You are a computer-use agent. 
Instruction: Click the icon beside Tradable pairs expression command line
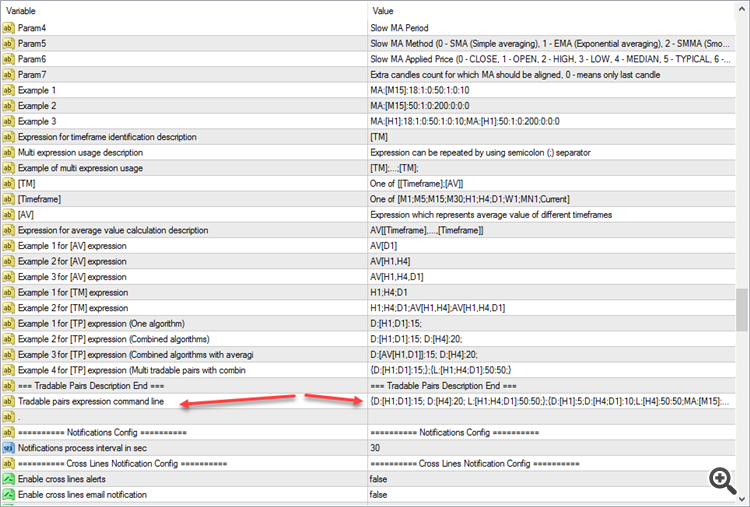coord(8,401)
